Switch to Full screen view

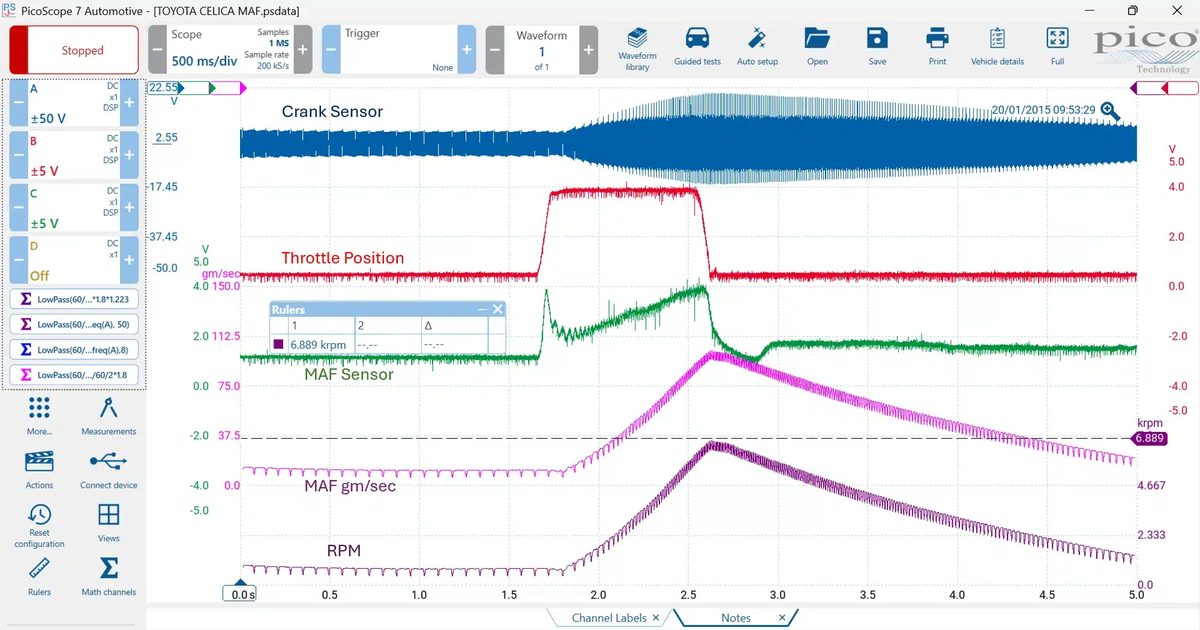(1057, 47)
